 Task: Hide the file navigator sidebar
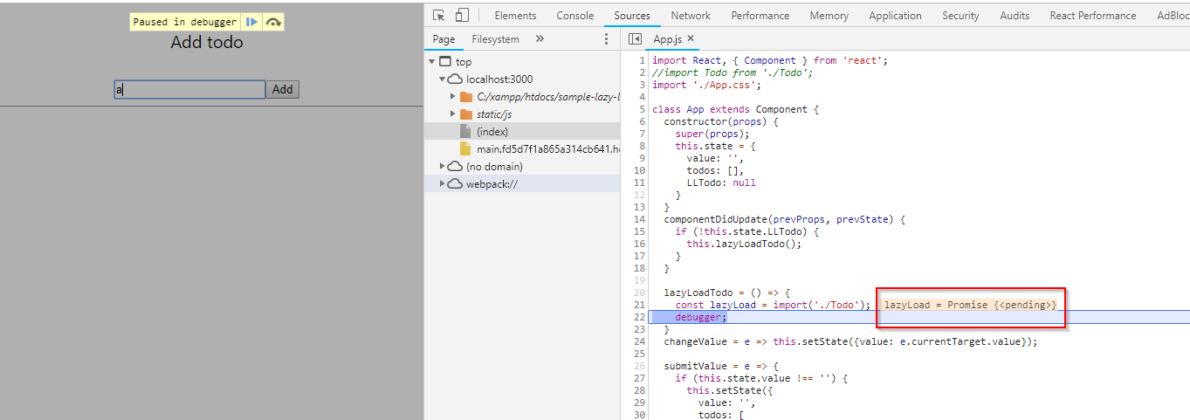coord(634,39)
